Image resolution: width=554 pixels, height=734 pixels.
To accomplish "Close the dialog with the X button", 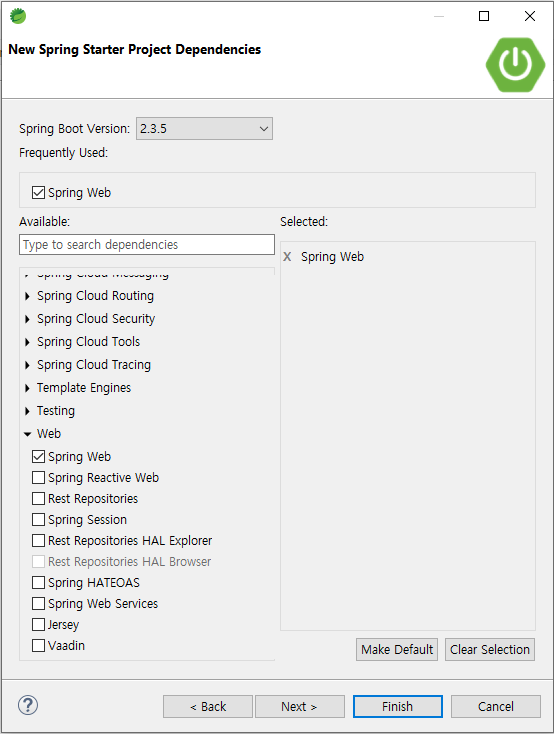I will click(530, 16).
